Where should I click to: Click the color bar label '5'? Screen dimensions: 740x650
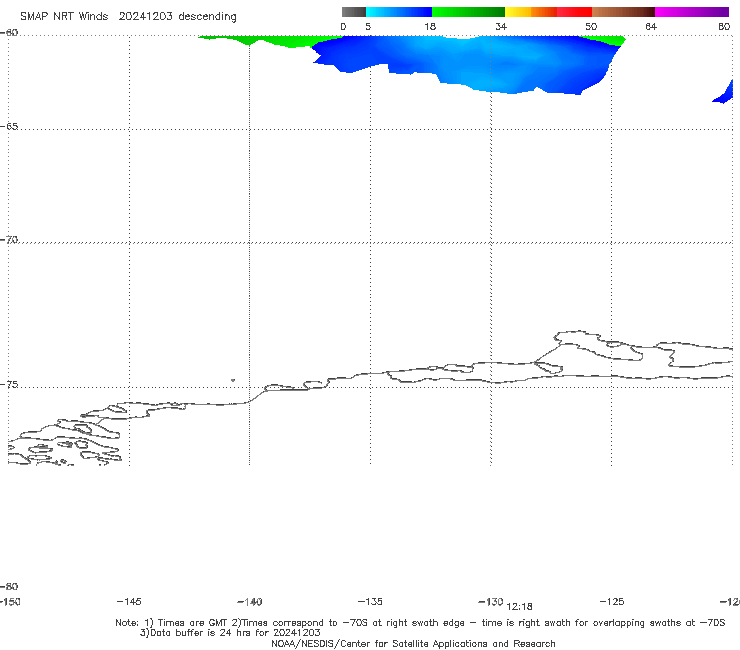[x=368, y=26]
